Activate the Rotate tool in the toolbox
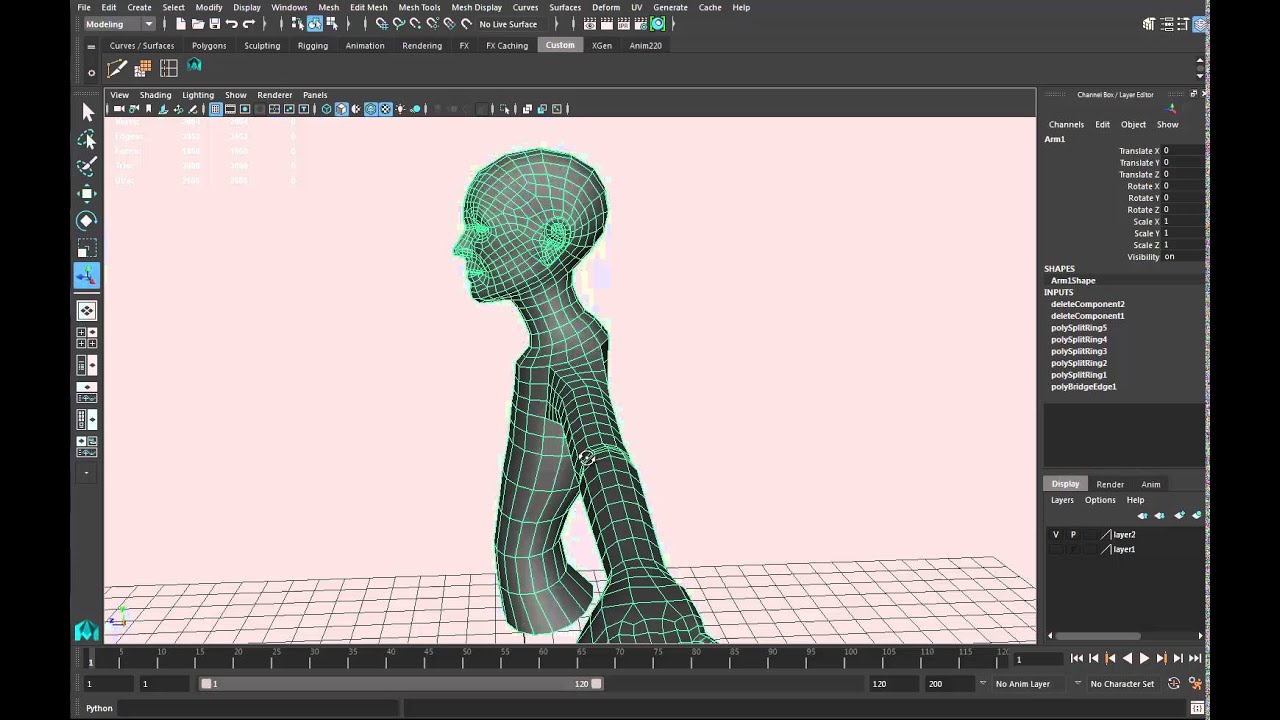The width and height of the screenshot is (1280, 720). click(x=87, y=220)
